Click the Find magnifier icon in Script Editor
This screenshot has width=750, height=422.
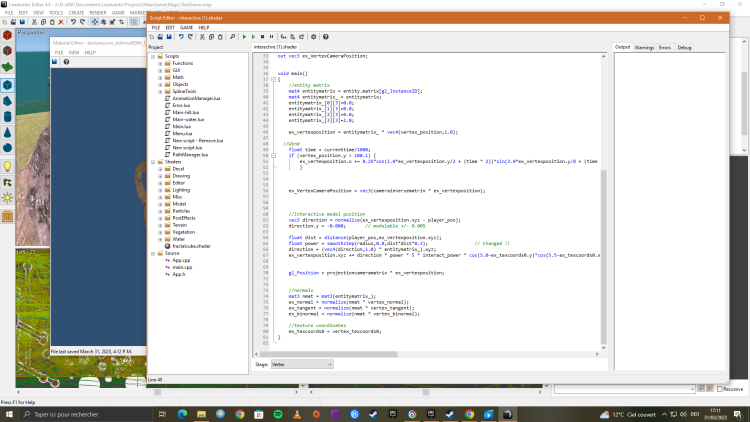(230, 36)
